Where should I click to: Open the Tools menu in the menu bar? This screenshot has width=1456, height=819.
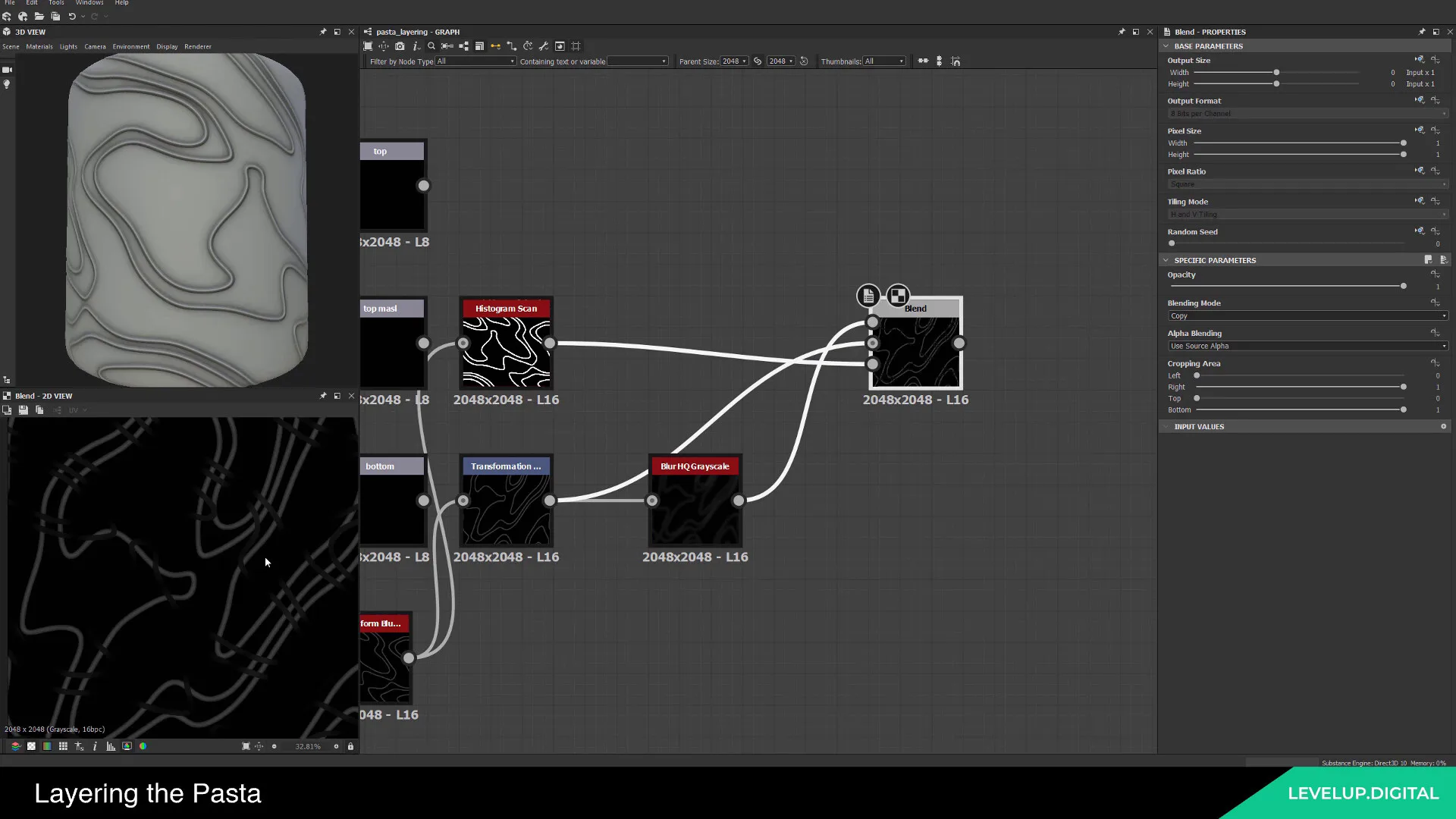[x=56, y=3]
